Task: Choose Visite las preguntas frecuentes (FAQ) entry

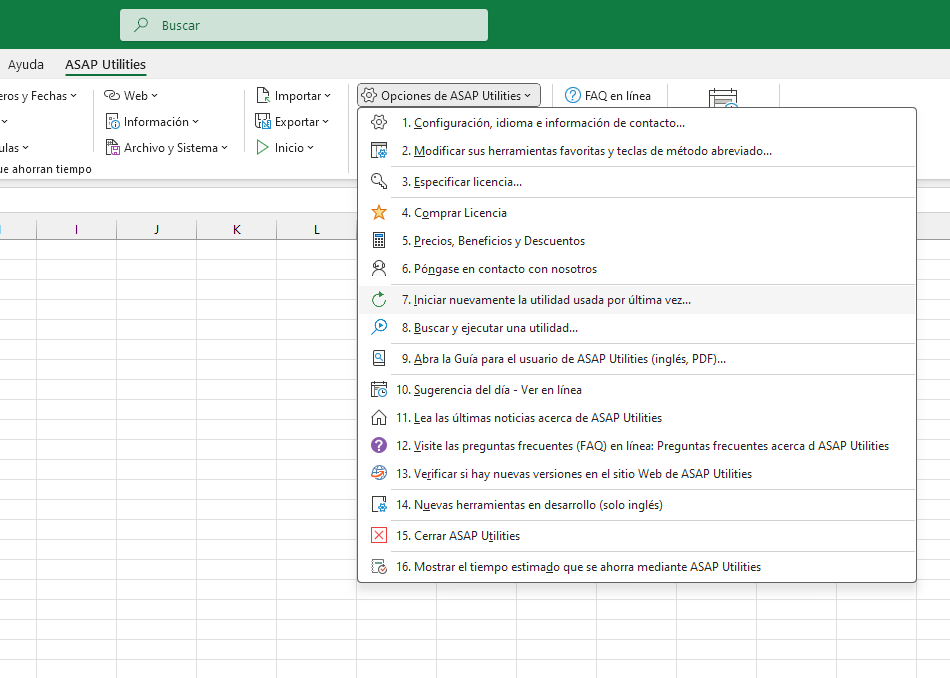Action: pos(637,445)
